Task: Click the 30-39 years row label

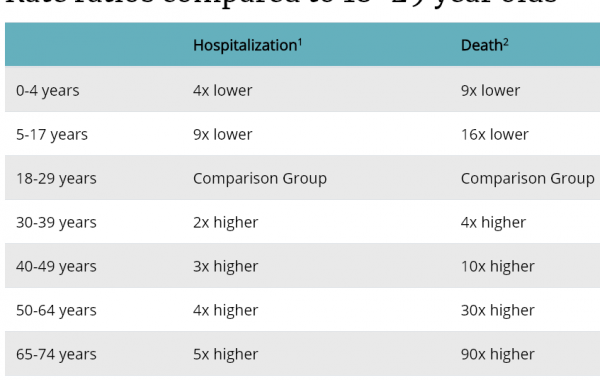Action: pos(56,222)
